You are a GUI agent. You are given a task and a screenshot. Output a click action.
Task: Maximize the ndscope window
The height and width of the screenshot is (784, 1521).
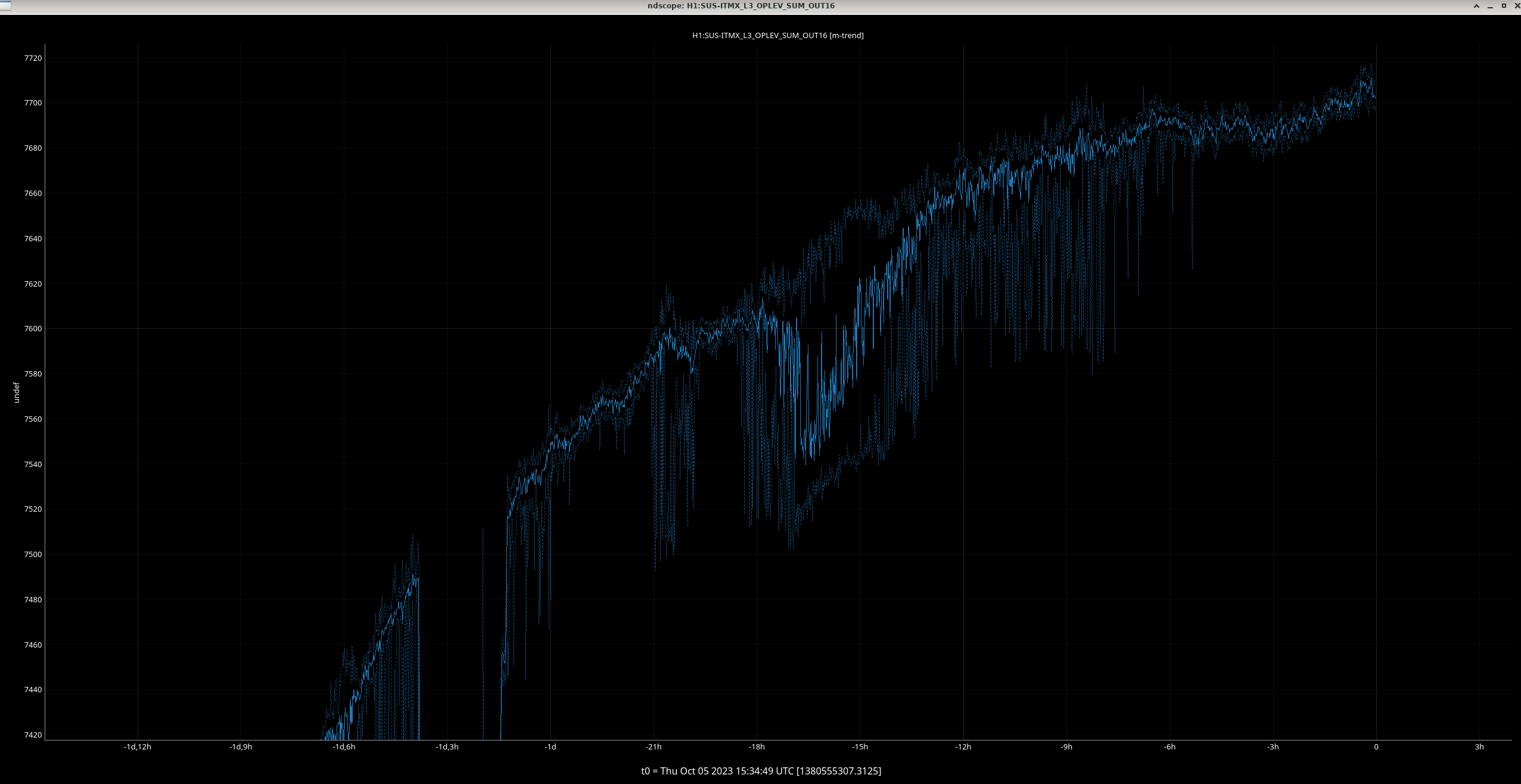tap(1504, 6)
